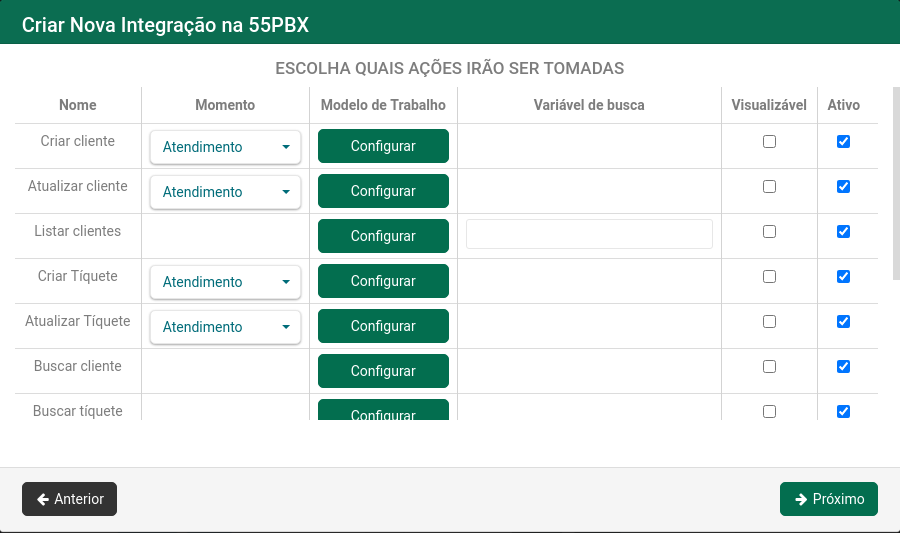
Task: Uncheck Ativo for Criar cliente
Action: pyautogui.click(x=843, y=141)
